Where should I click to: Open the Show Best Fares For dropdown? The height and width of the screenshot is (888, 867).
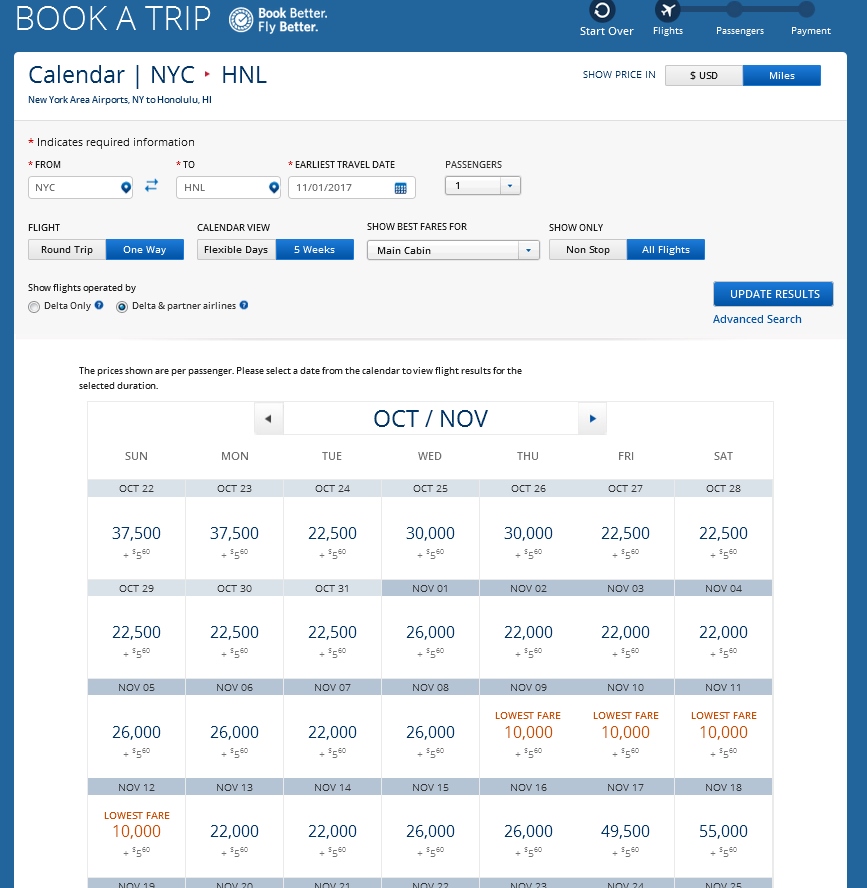coord(528,249)
